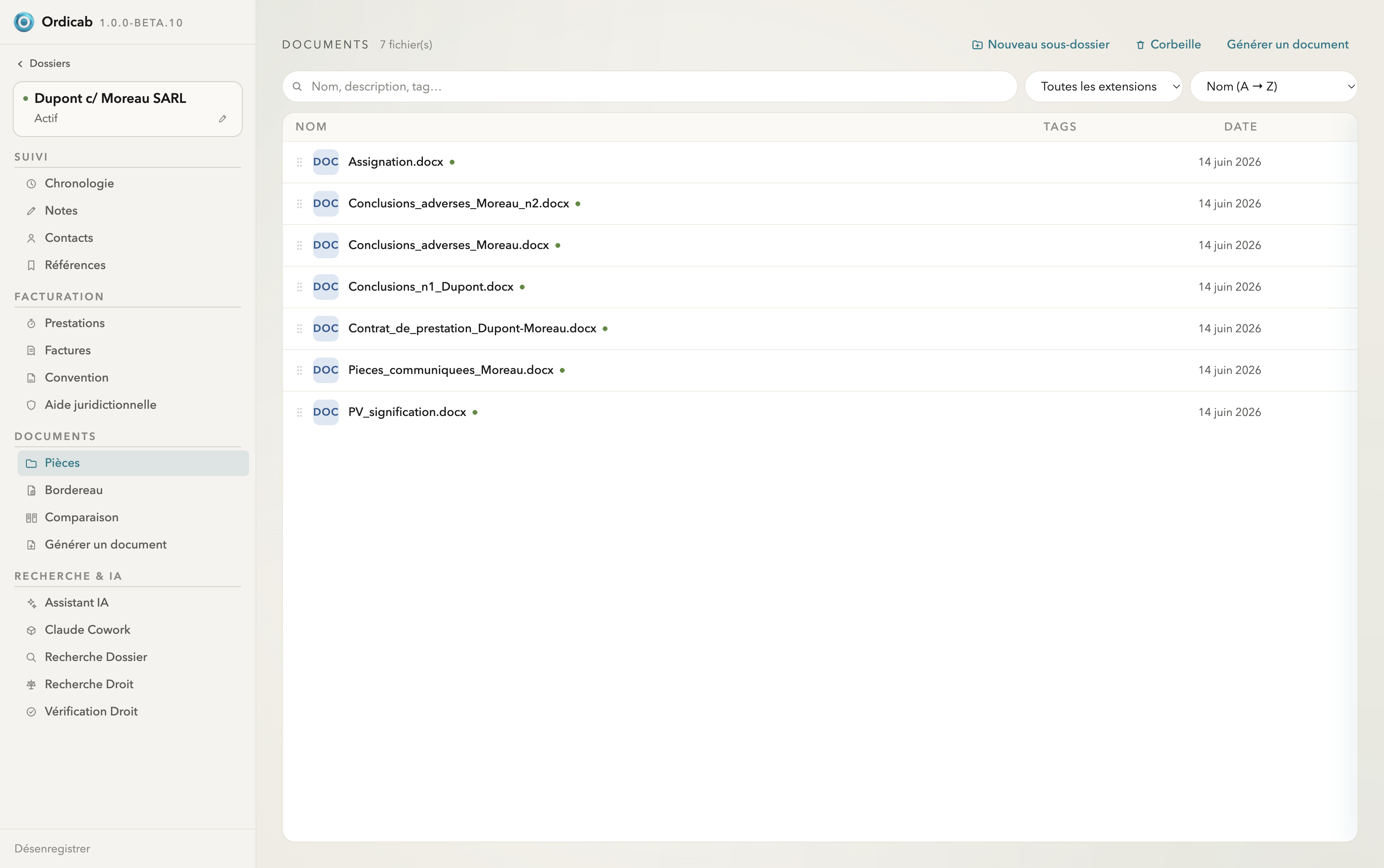Open Contrat_de_prestation_Dupont-Moreau.docx

tap(472, 328)
